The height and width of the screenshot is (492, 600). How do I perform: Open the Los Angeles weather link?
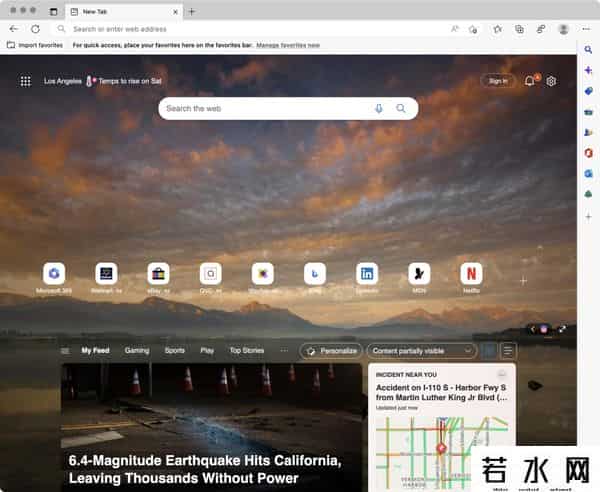63,81
